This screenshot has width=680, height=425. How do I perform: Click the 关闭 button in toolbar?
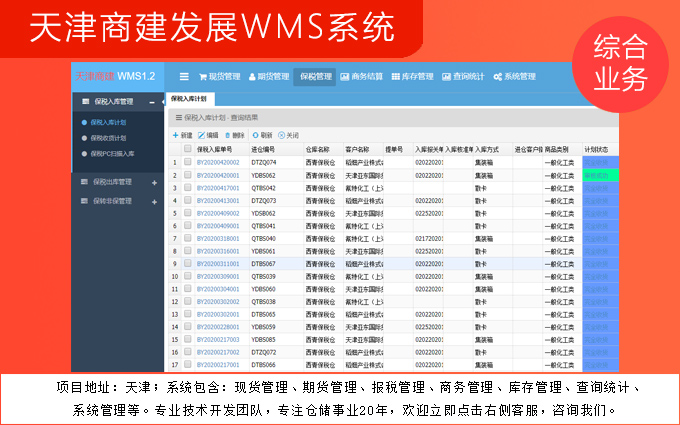pyautogui.click(x=288, y=135)
